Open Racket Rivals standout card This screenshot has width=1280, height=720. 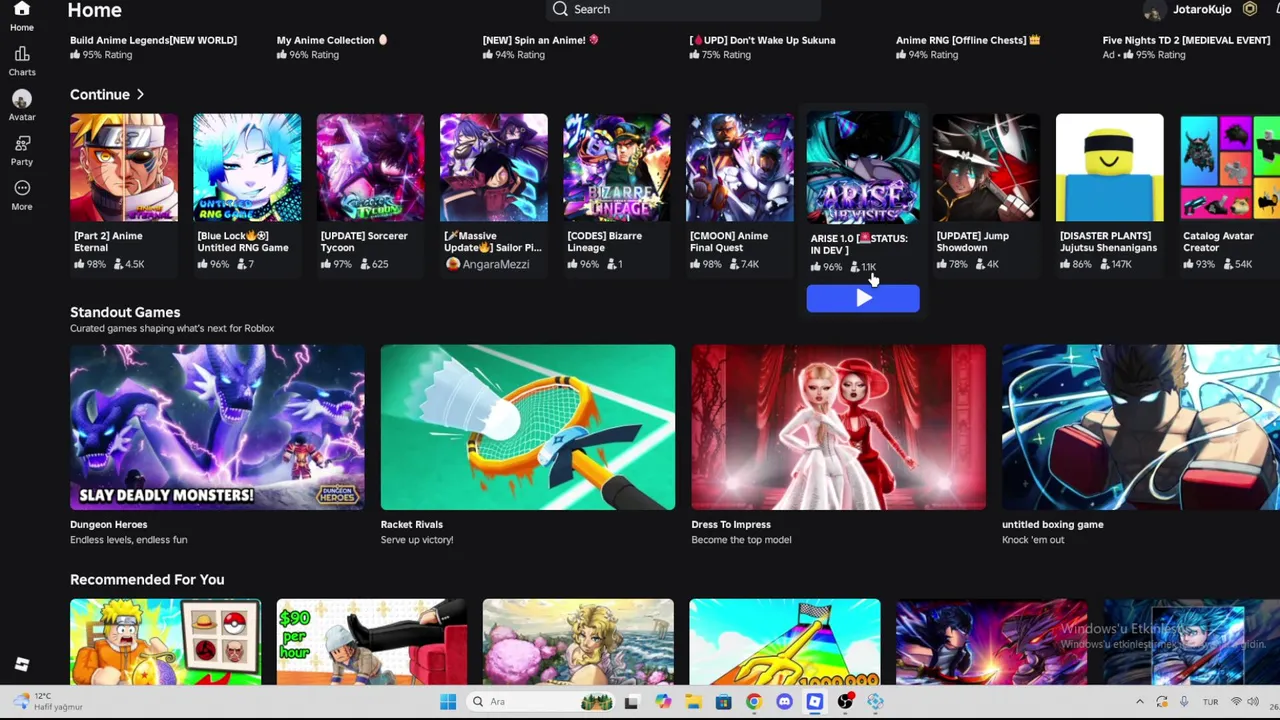click(x=528, y=427)
